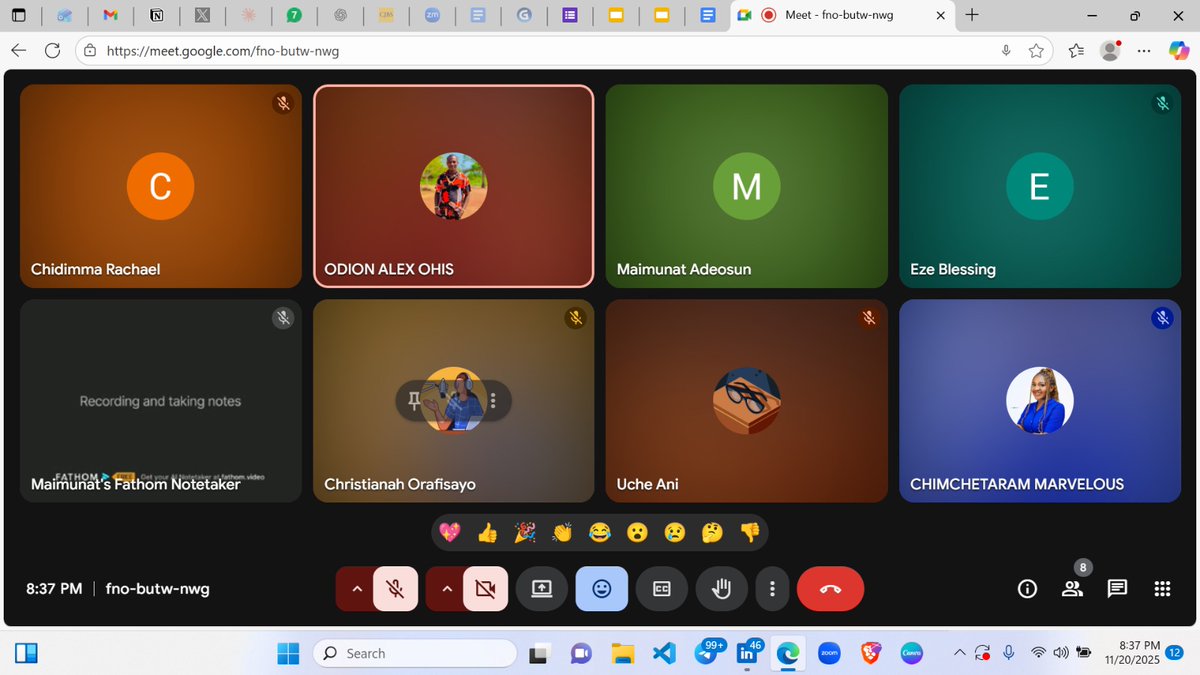This screenshot has width=1200, height=675.
Task: Raise your hand
Action: point(721,589)
